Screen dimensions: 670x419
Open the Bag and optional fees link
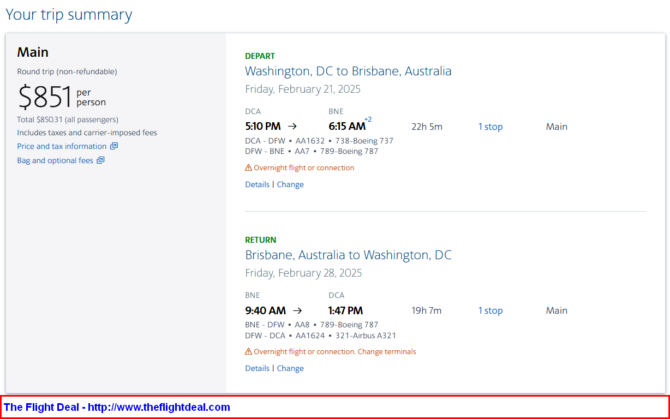tap(55, 160)
